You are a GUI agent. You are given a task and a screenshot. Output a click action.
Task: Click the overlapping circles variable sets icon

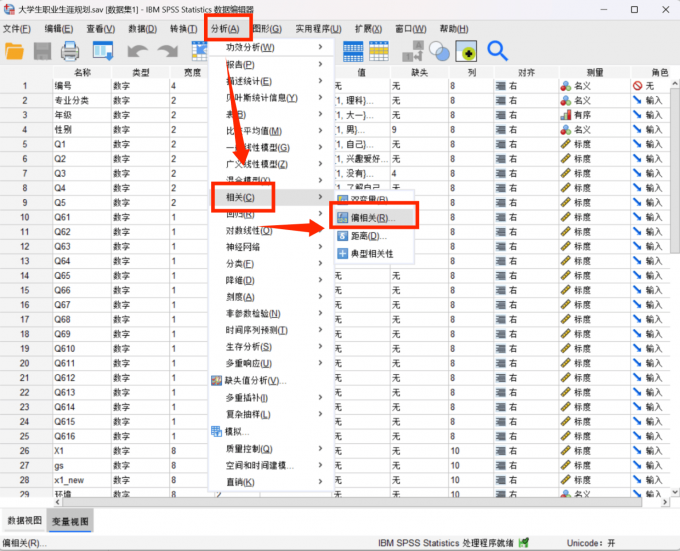[x=439, y=51]
